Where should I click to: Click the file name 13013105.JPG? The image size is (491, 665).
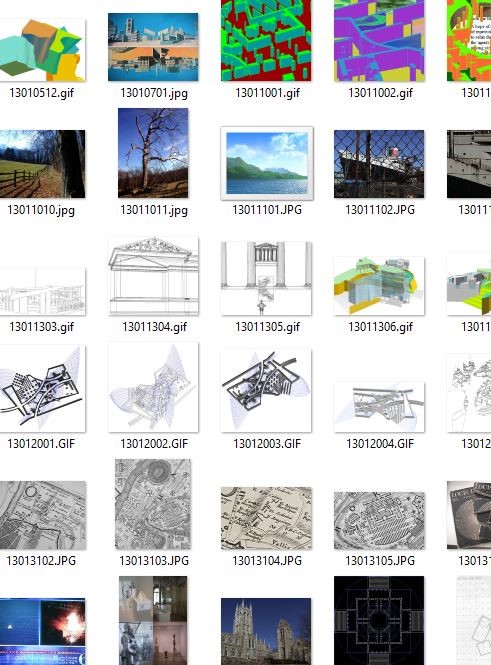(380, 561)
